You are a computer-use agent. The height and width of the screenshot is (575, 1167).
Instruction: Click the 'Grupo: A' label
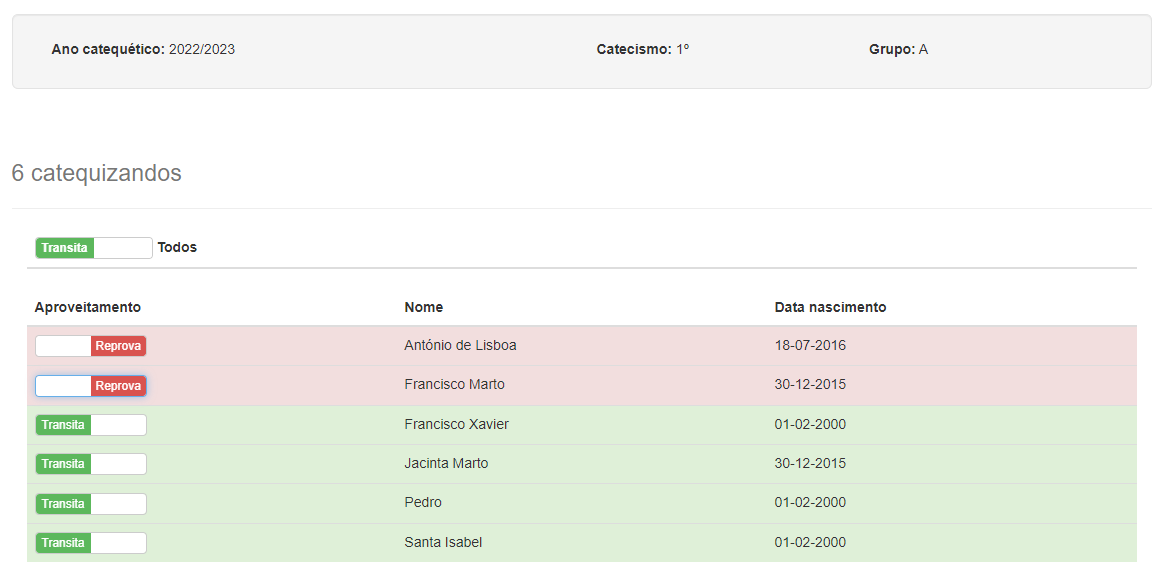click(898, 49)
